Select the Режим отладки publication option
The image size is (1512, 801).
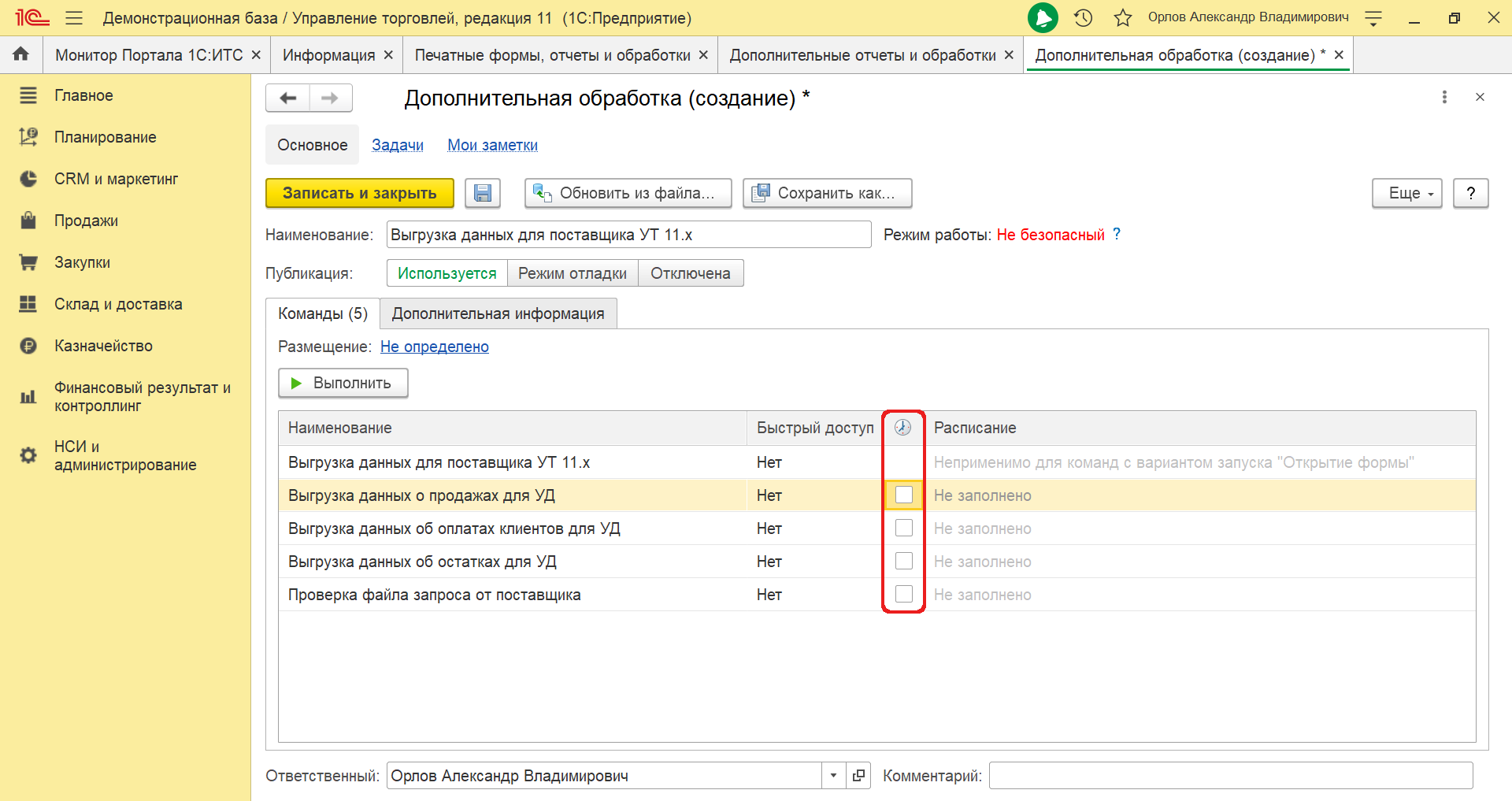coord(573,273)
